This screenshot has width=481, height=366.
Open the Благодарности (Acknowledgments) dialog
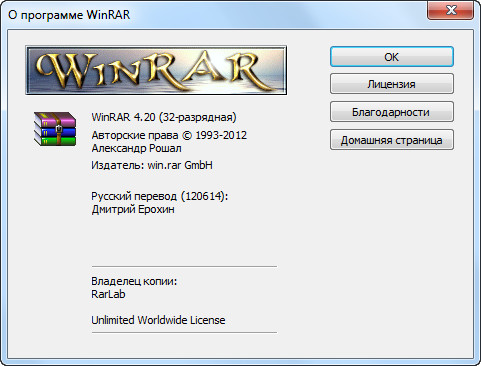click(392, 112)
